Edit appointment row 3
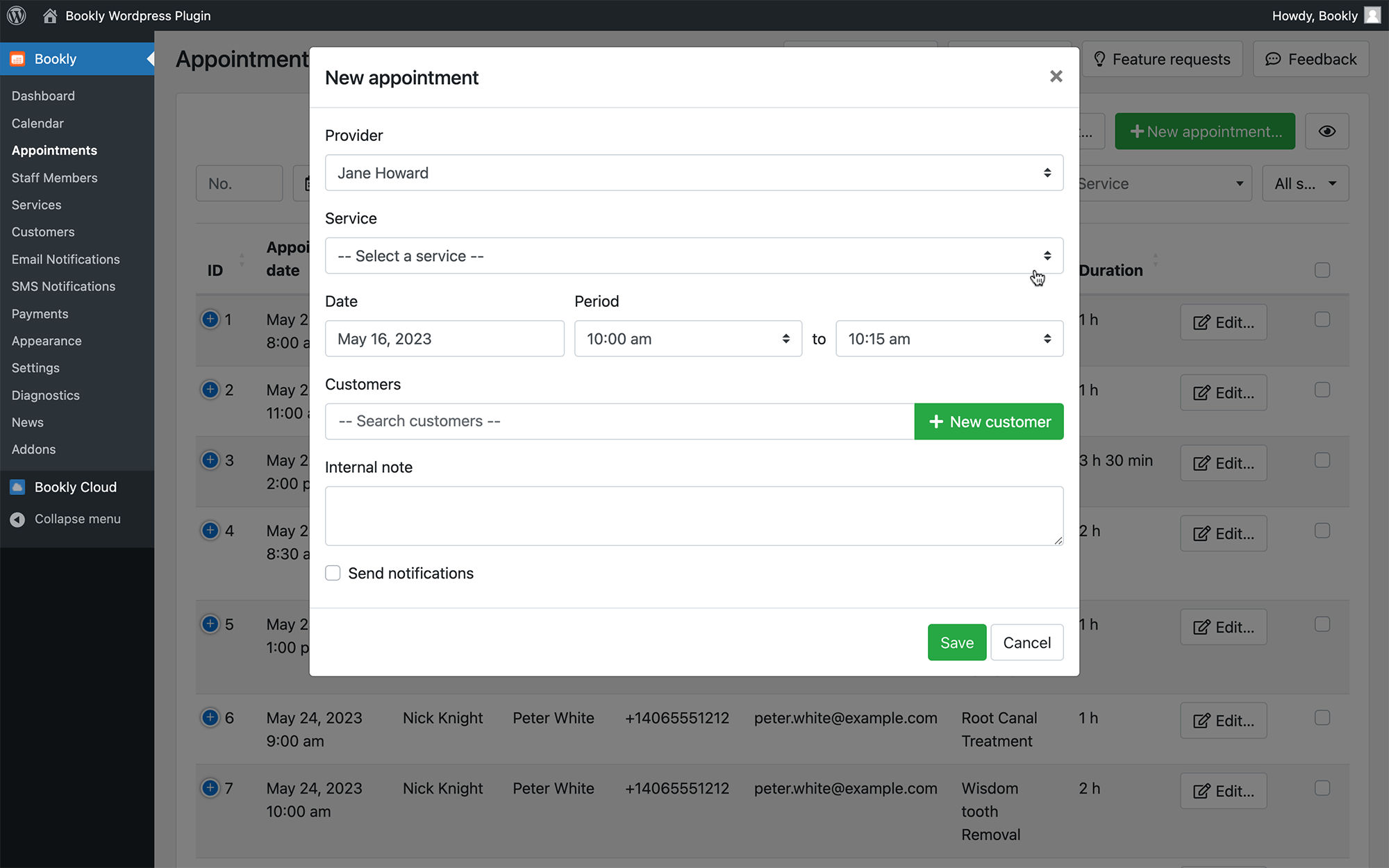The height and width of the screenshot is (868, 1389). (x=1224, y=463)
